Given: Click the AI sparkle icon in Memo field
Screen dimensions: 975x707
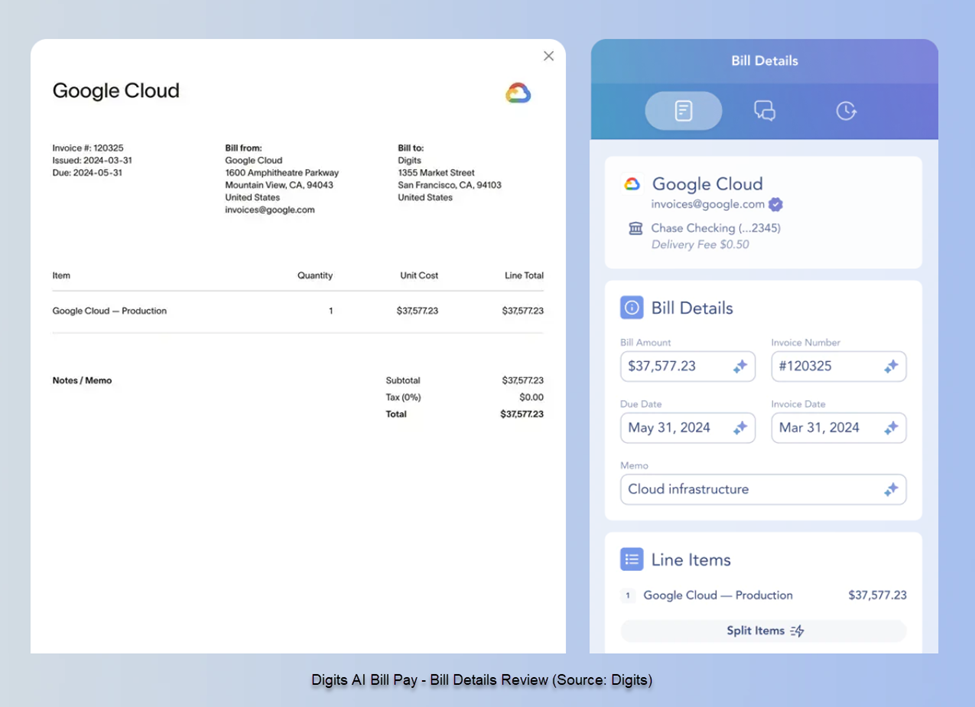Looking at the screenshot, I should pyautogui.click(x=891, y=489).
